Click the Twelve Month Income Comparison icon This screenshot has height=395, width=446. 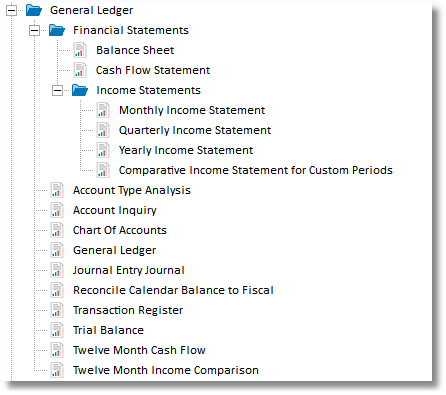(57, 370)
